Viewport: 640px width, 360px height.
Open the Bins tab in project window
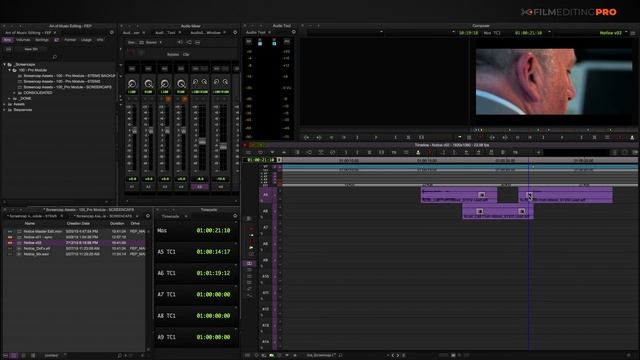[7, 40]
